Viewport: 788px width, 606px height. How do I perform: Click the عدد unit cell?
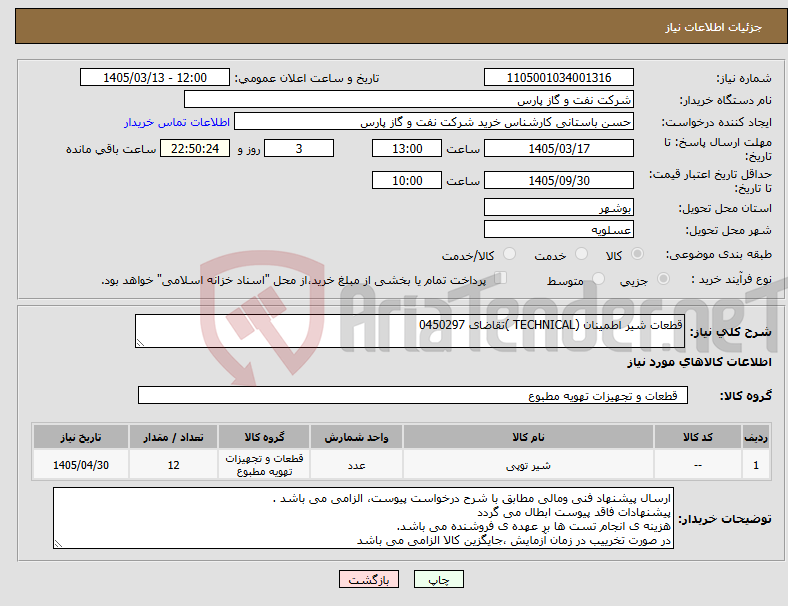(356, 465)
